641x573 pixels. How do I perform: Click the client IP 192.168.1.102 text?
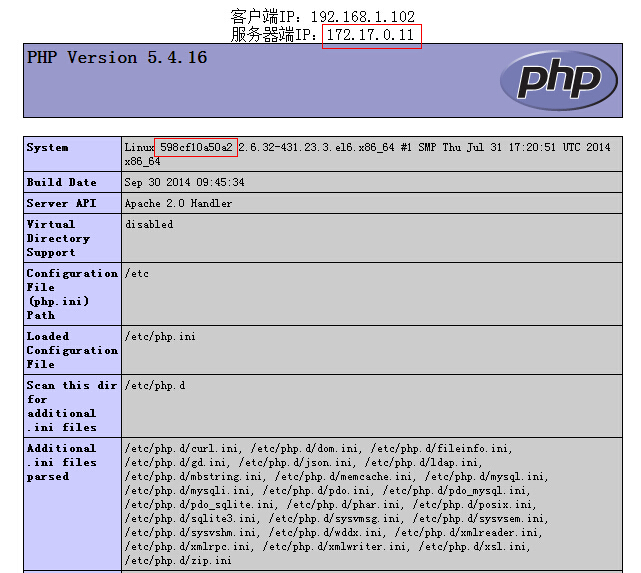pyautogui.click(x=363, y=17)
